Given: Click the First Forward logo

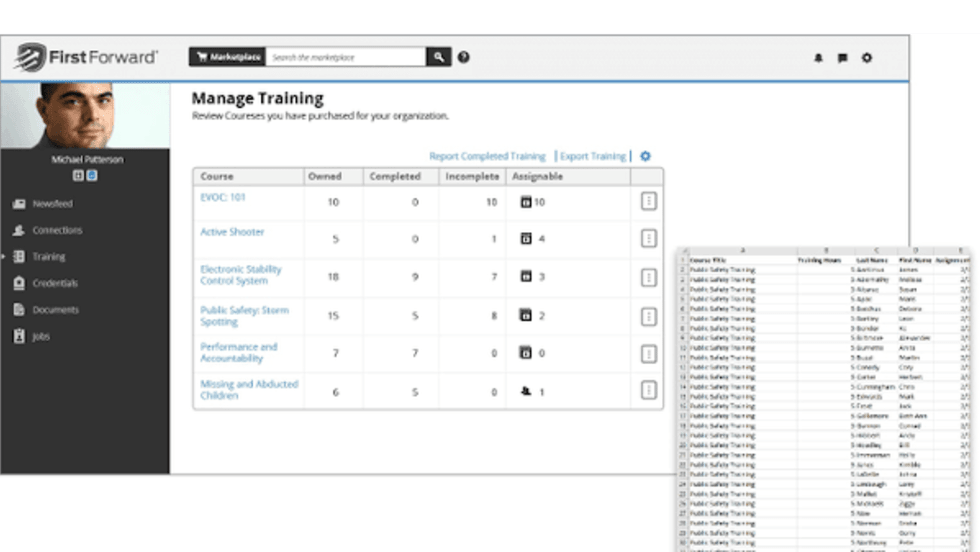Looking at the screenshot, I should (86, 57).
